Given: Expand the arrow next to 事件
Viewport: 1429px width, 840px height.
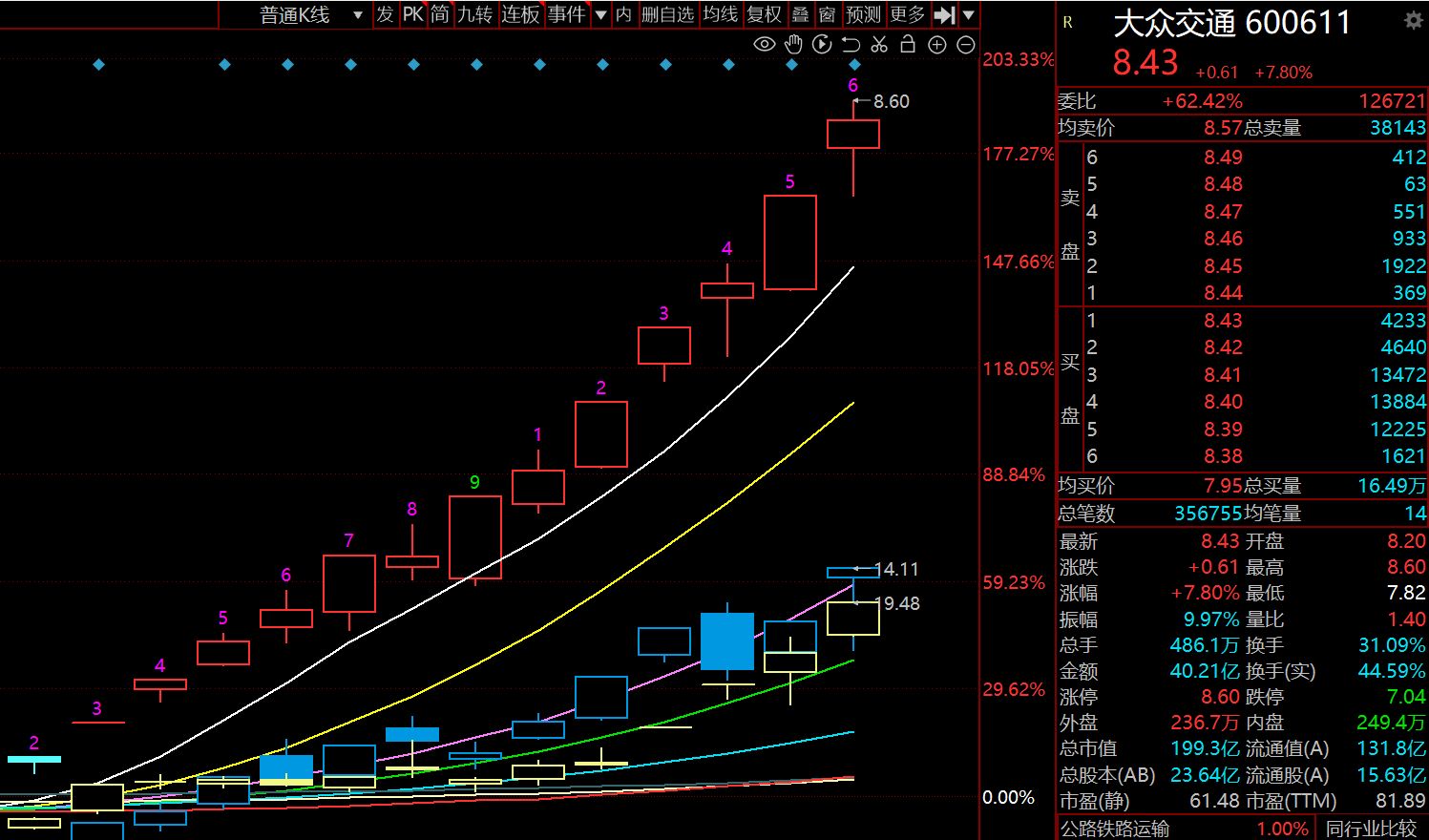Looking at the screenshot, I should pyautogui.click(x=600, y=14).
